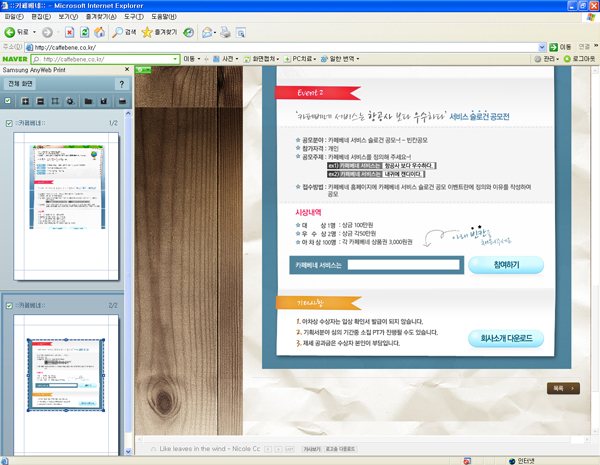Click the 카페베네 서비스는 slogan input field

click(x=403, y=265)
